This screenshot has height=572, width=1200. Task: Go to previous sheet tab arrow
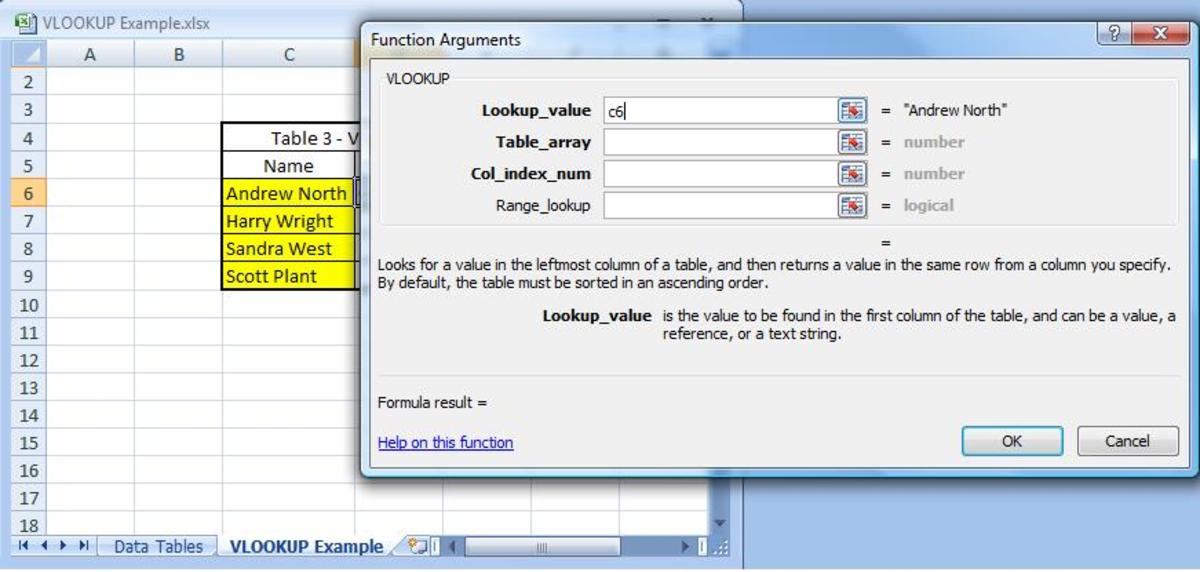click(44, 546)
